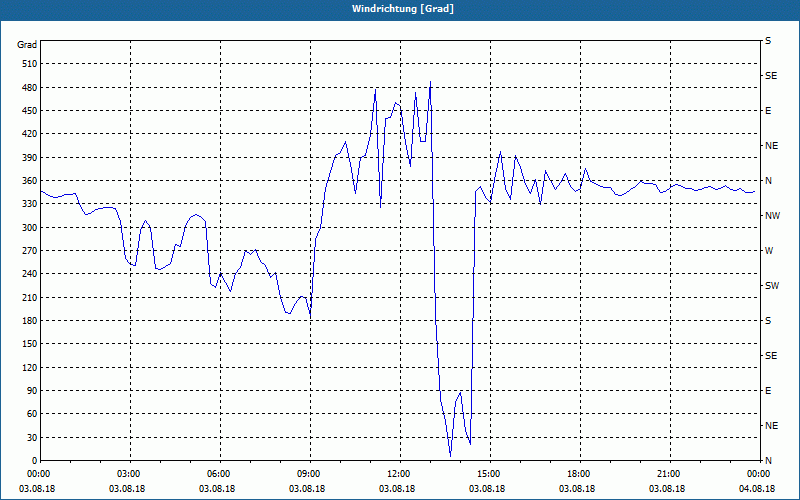Select the N compass label beside 360 gridline
The height and width of the screenshot is (500, 800).
[x=768, y=181]
